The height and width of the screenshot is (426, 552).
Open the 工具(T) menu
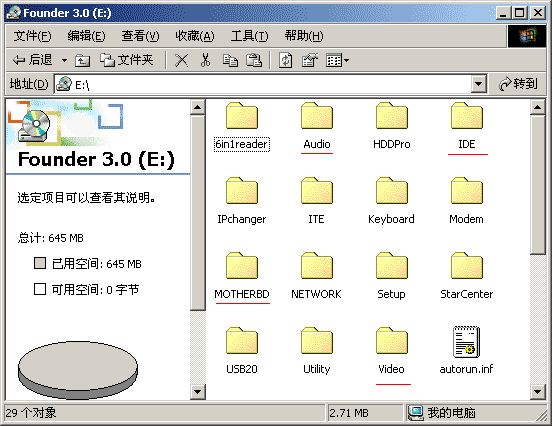pos(249,36)
